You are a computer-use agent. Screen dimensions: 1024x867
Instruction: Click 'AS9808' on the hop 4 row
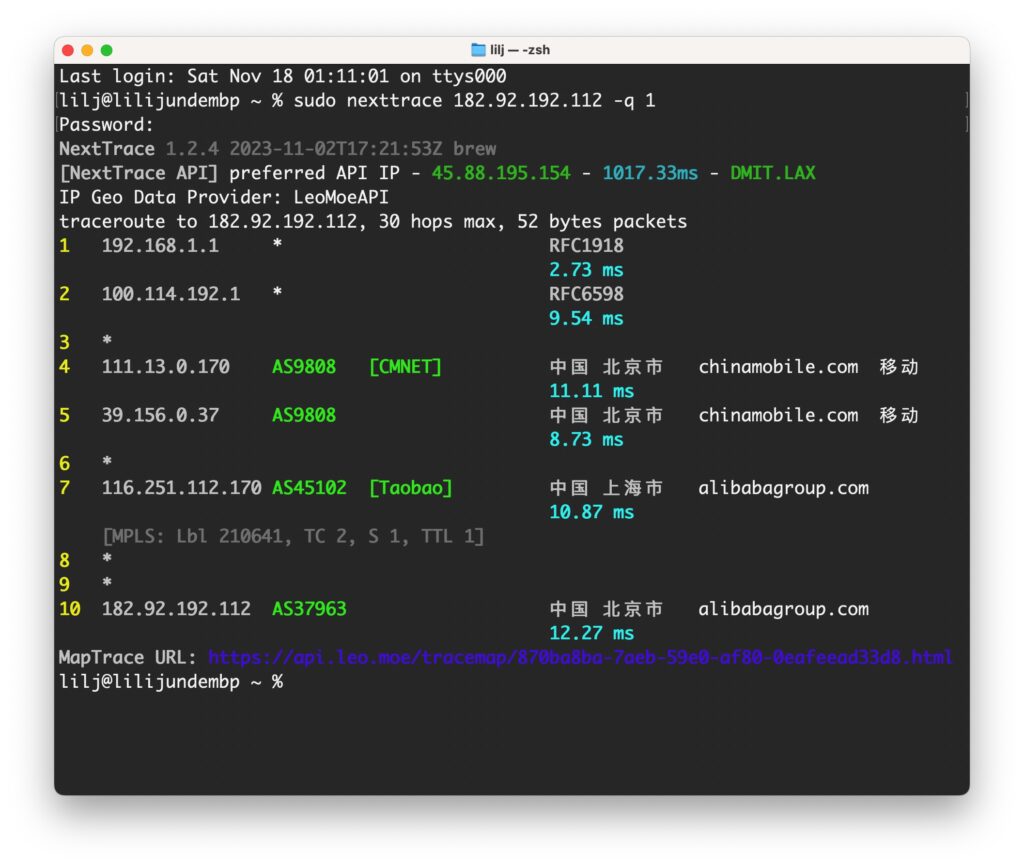304,366
